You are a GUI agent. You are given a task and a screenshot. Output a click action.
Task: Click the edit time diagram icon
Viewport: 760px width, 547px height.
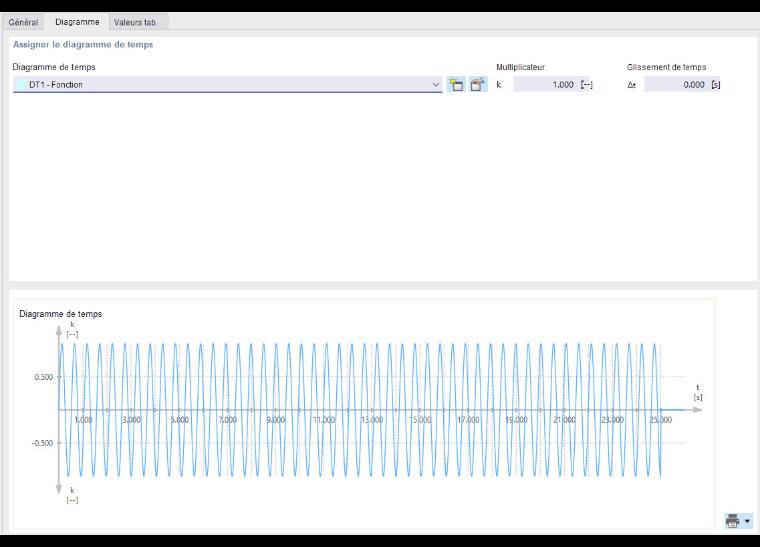click(478, 84)
